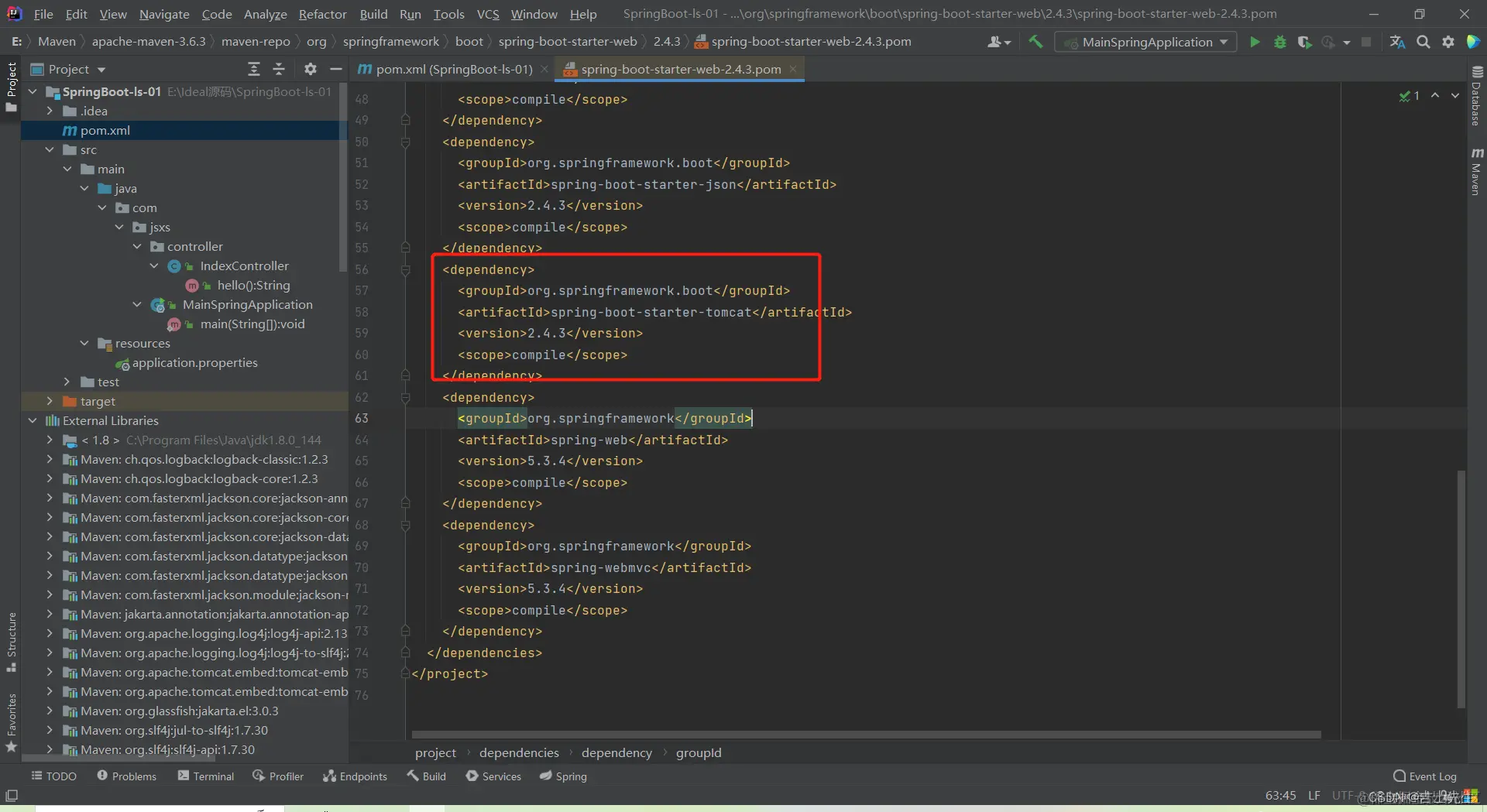Image resolution: width=1487 pixels, height=812 pixels.
Task: Fold the dependency block at line 56
Action: point(405,270)
